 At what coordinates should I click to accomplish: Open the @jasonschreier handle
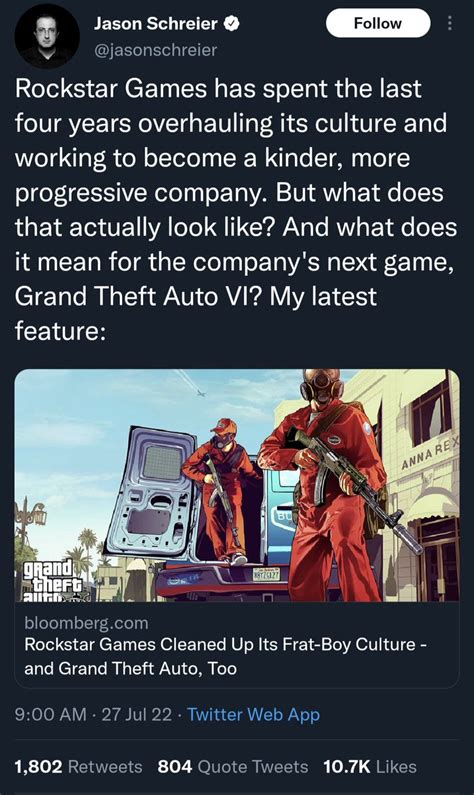155,50
